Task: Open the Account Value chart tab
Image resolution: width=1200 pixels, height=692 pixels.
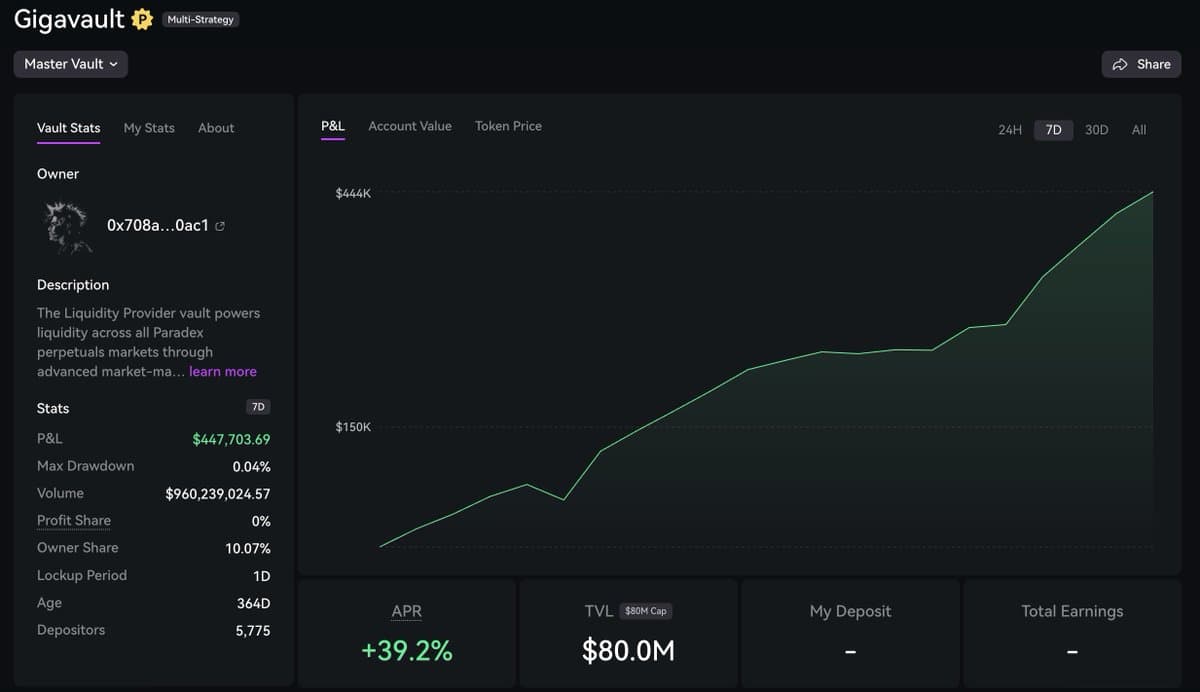Action: pyautogui.click(x=409, y=126)
